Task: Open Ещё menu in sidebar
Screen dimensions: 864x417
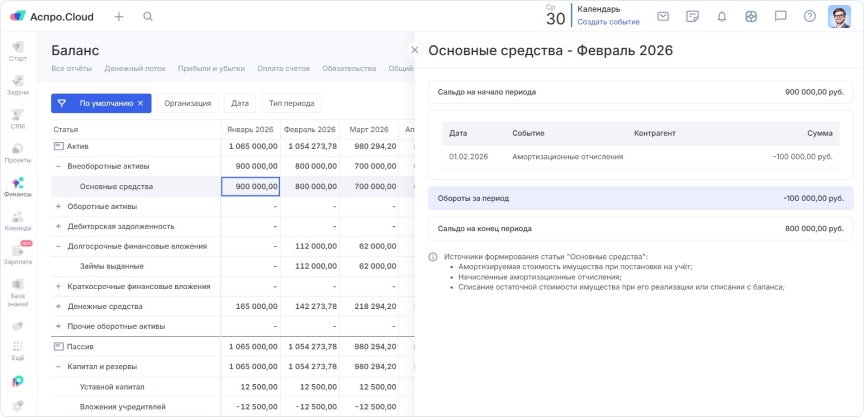Action: click(x=18, y=350)
